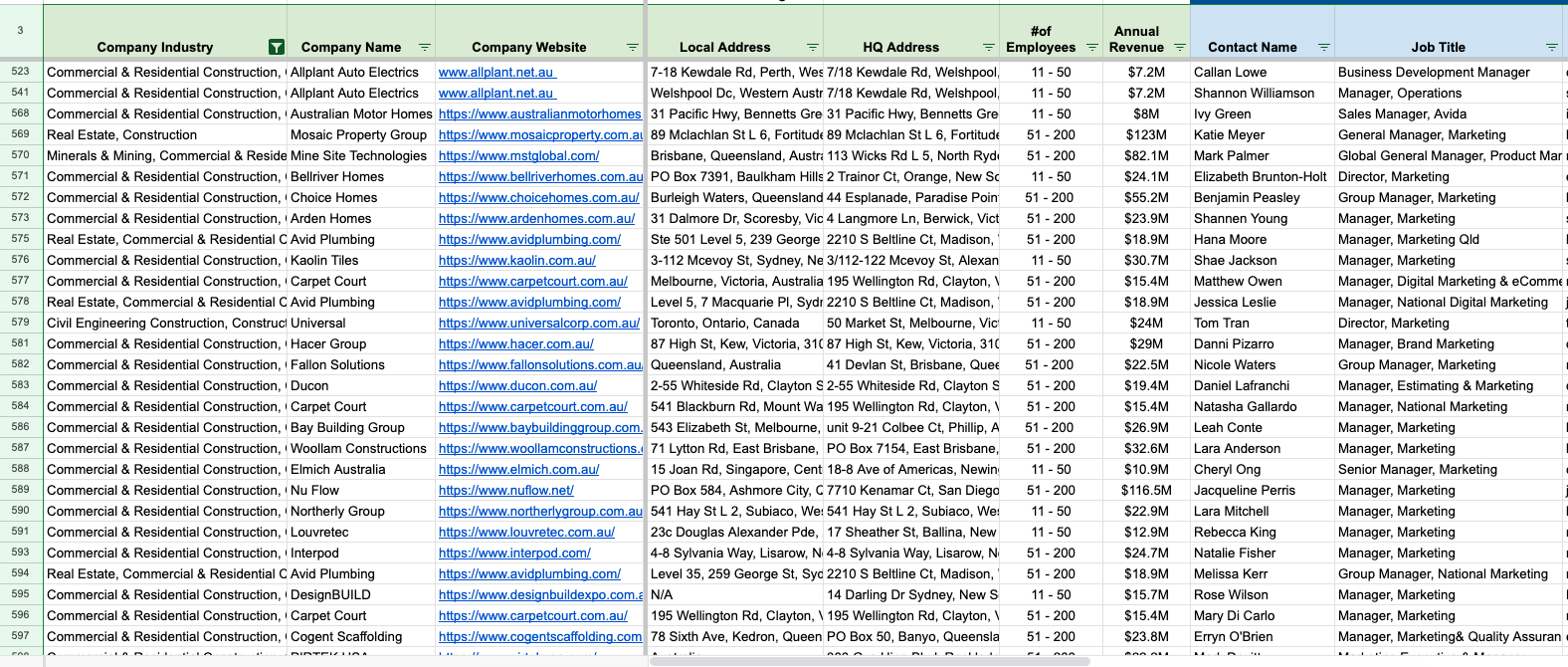Select the cell containing Callan Lowe
The image size is (1568, 667).
(1263, 72)
